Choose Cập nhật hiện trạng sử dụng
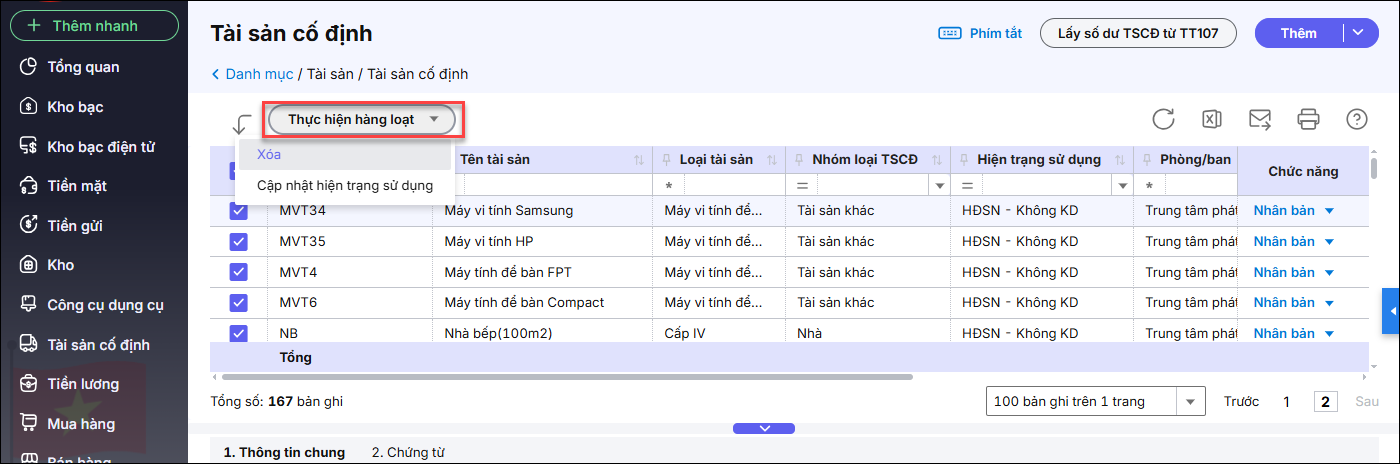This screenshot has width=1400, height=464. click(x=344, y=185)
